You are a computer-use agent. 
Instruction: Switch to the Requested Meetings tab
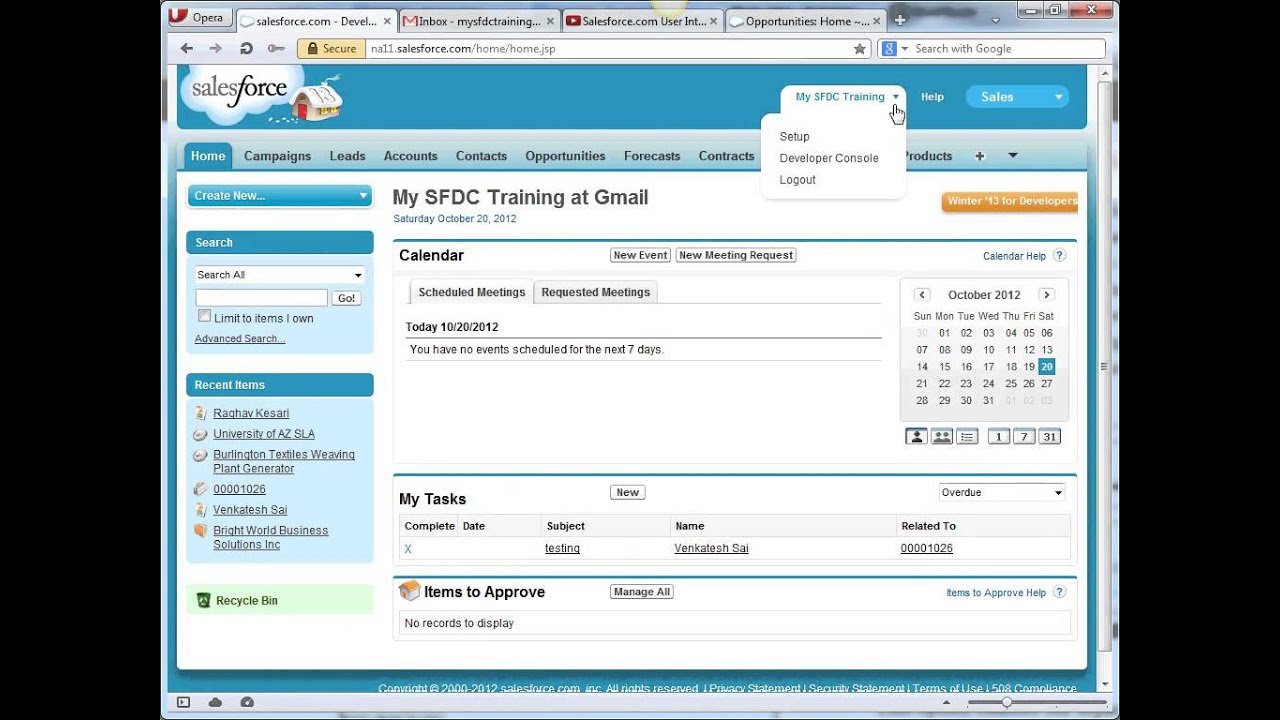point(595,292)
